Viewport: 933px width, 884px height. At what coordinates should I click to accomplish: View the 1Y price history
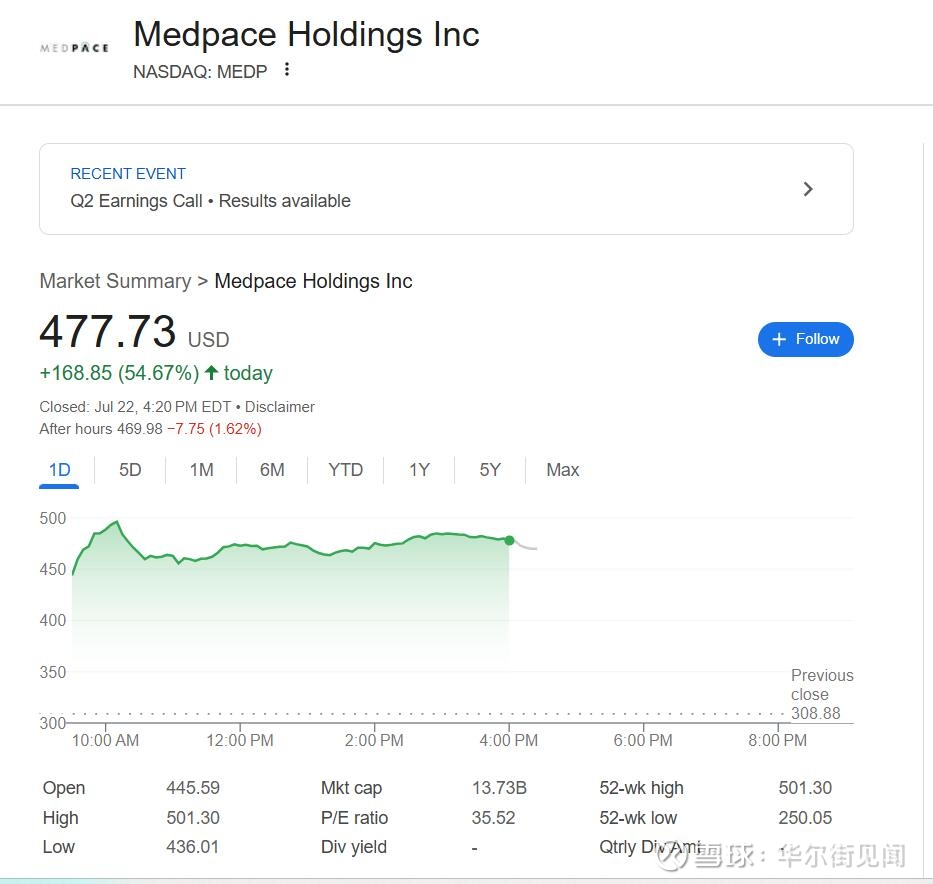pos(419,470)
